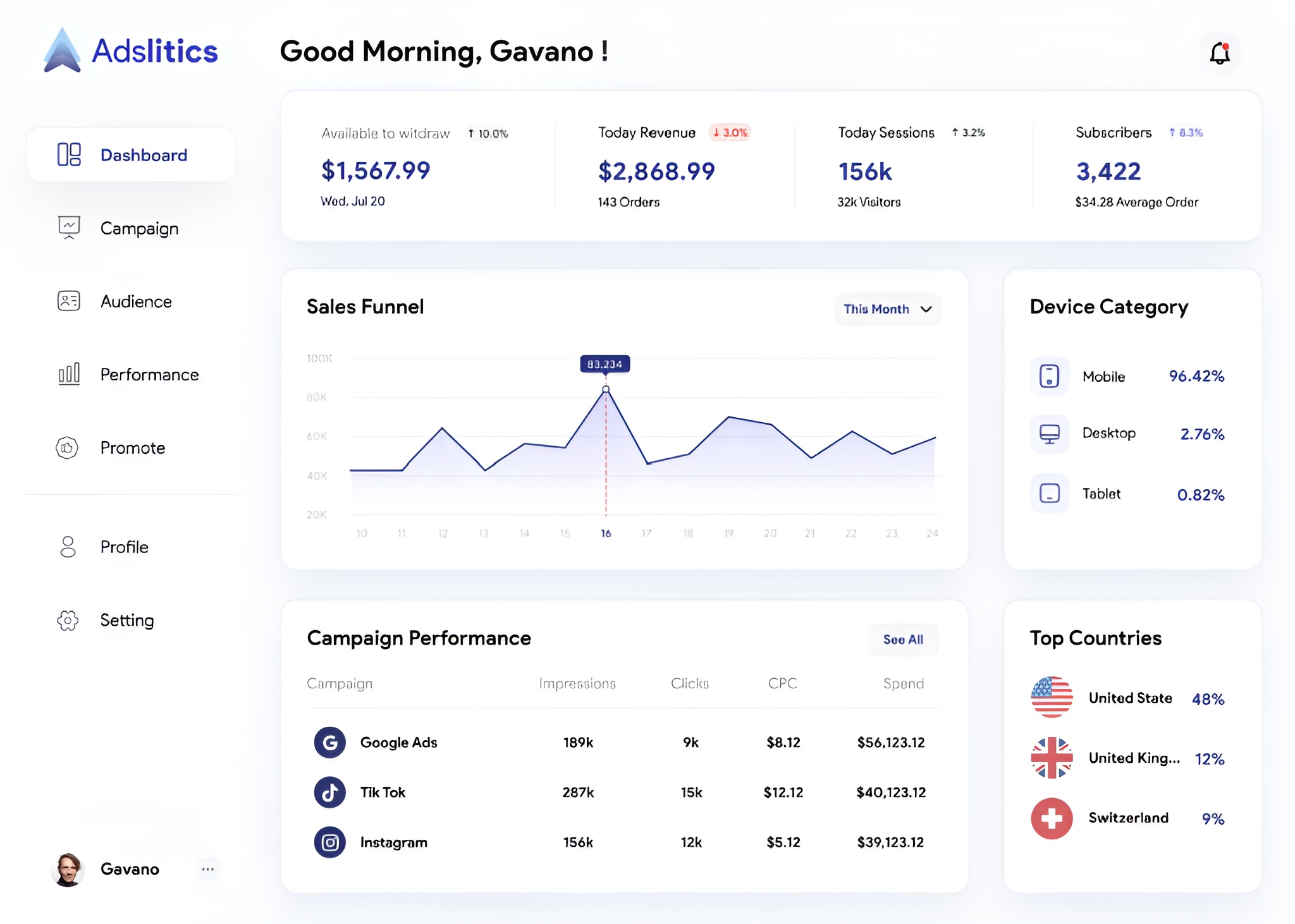1295x924 pixels.
Task: Open the Adslitics logo
Action: click(x=129, y=52)
